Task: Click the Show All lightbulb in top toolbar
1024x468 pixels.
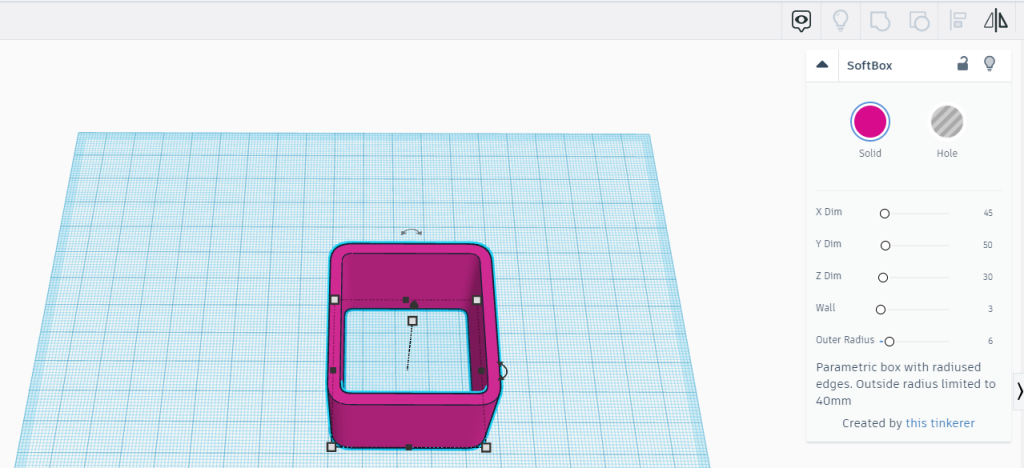Action: tap(840, 21)
